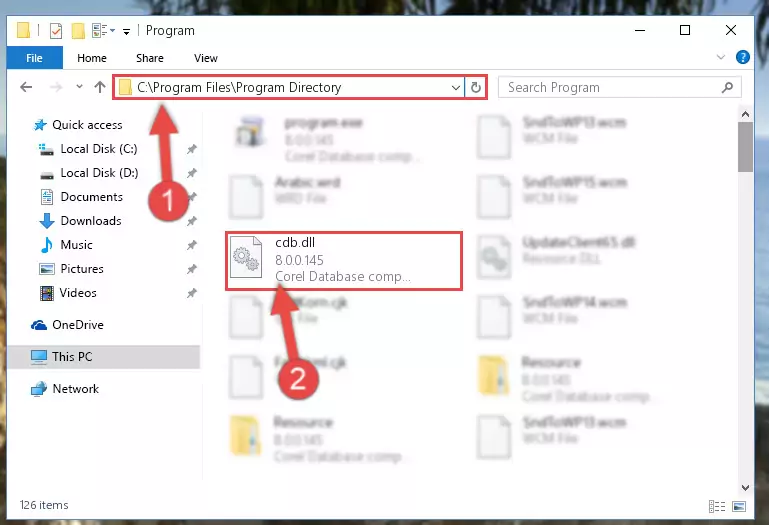Click the cdb.dll gear file icon

tap(246, 257)
